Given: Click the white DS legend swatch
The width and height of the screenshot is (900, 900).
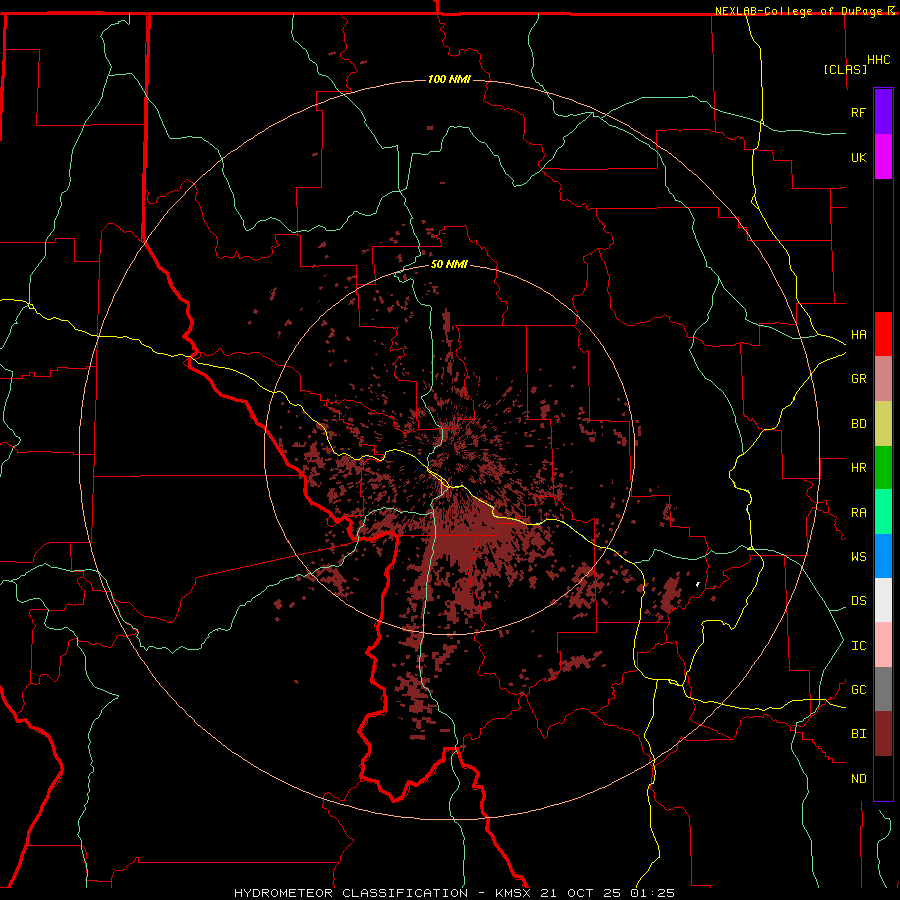Looking at the screenshot, I should (x=883, y=600).
